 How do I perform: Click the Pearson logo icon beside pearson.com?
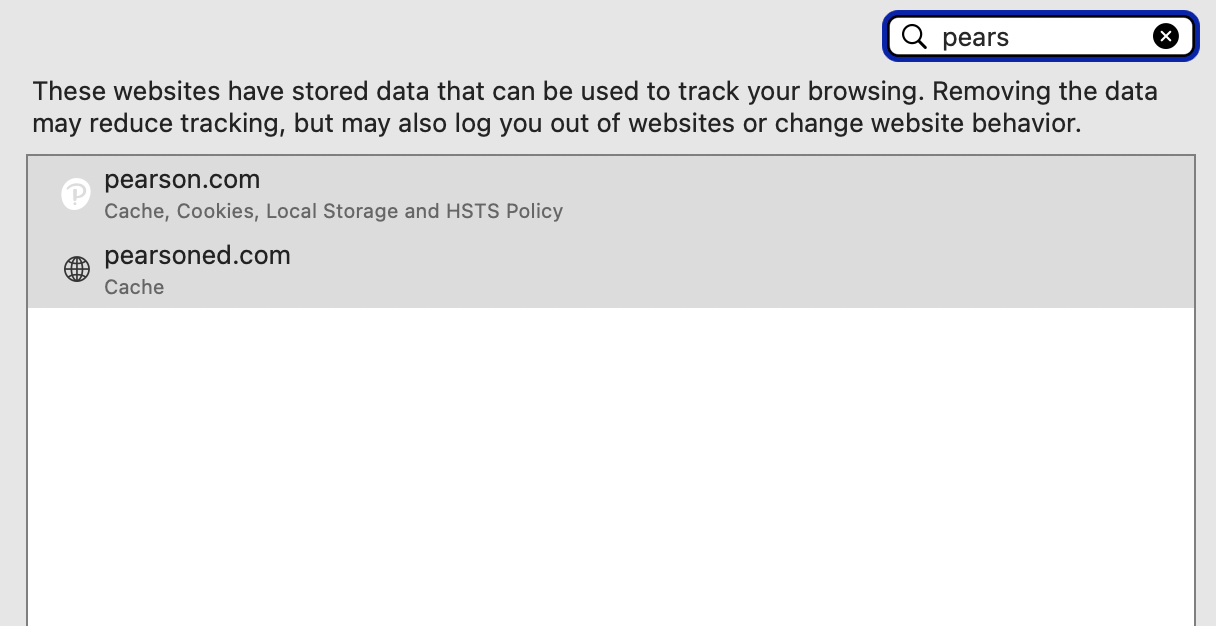click(x=76, y=194)
